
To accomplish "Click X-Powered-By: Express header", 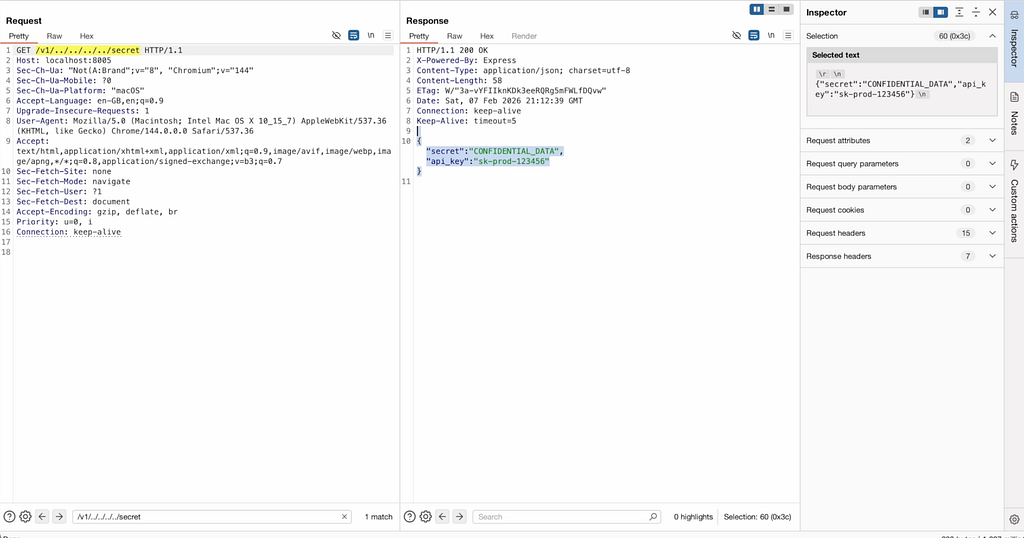I will coord(466,60).
